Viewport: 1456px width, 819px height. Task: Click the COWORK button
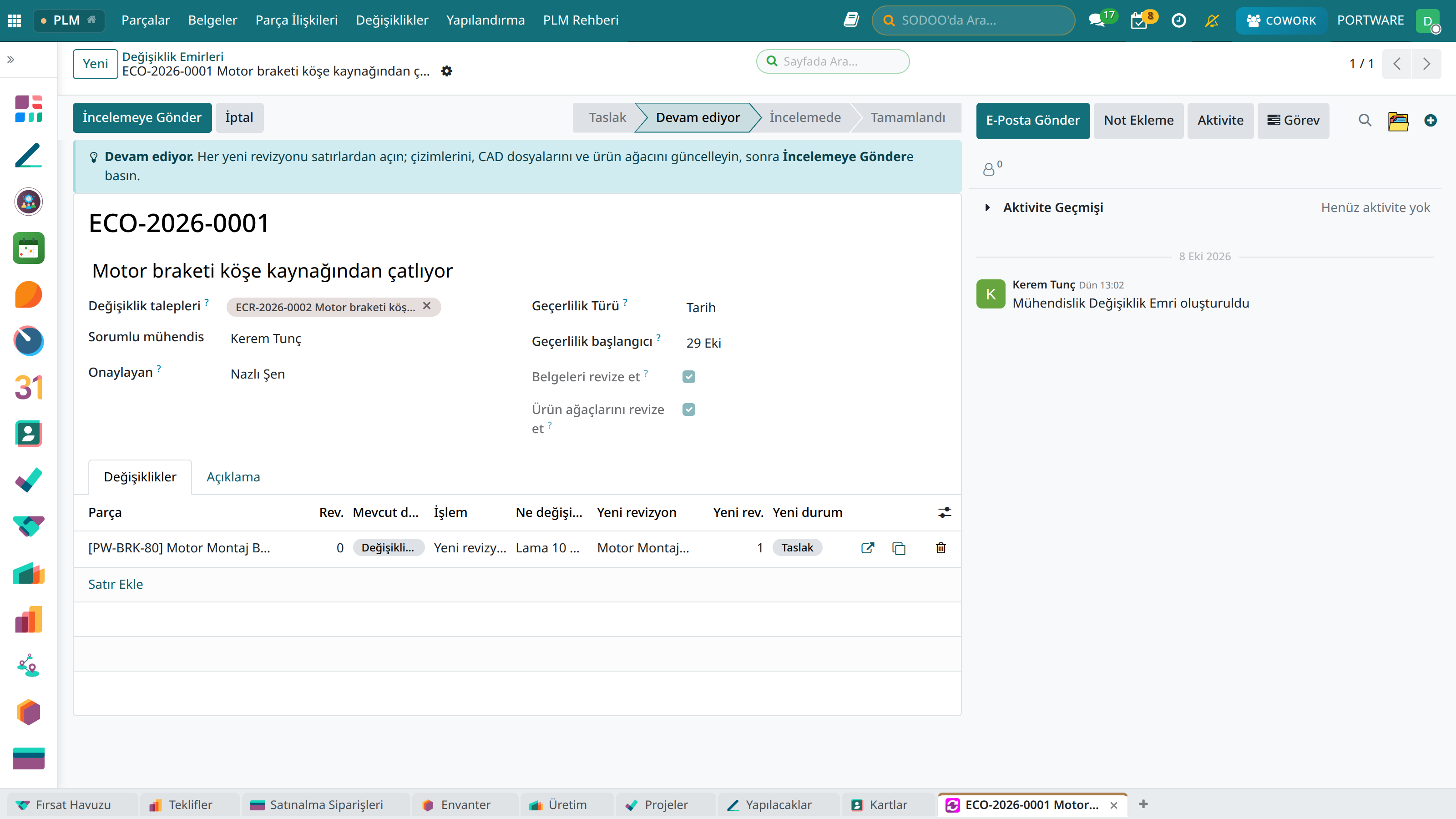(x=1281, y=20)
